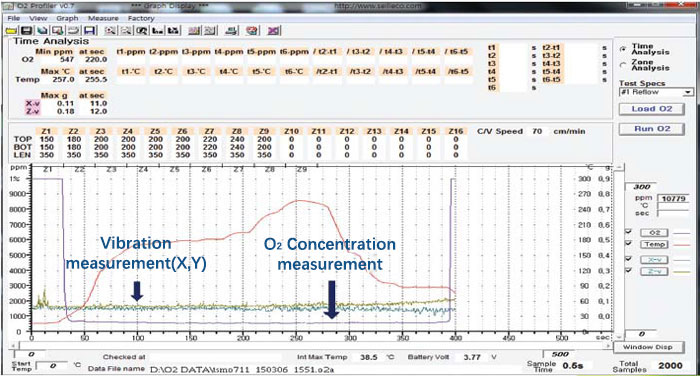
Task: Click the blue floppy disk toolbar icon
Action: [x=90, y=31]
